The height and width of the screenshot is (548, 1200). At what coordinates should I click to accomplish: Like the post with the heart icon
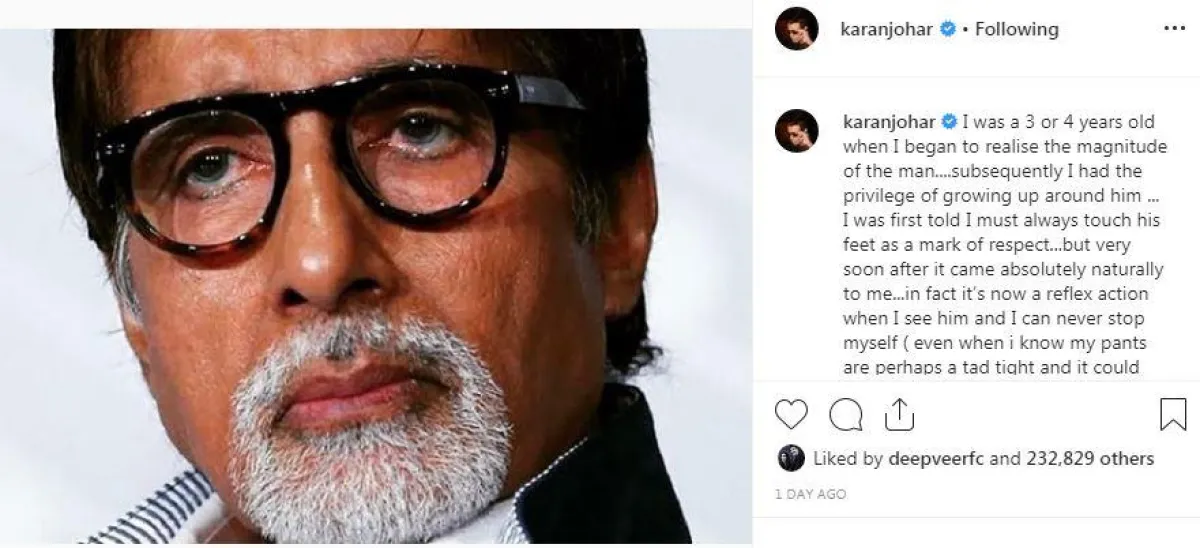point(791,414)
